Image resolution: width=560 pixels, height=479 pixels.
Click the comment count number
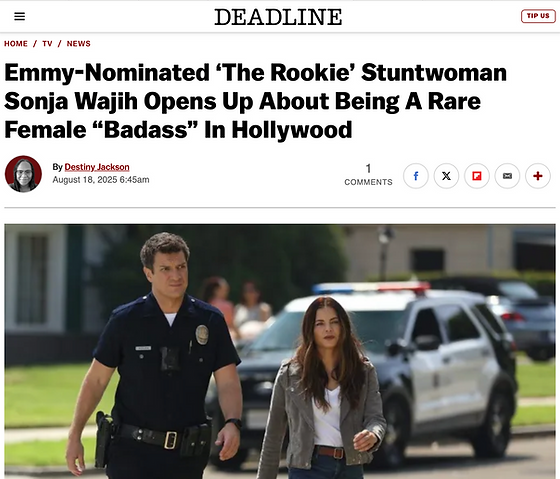click(368, 168)
